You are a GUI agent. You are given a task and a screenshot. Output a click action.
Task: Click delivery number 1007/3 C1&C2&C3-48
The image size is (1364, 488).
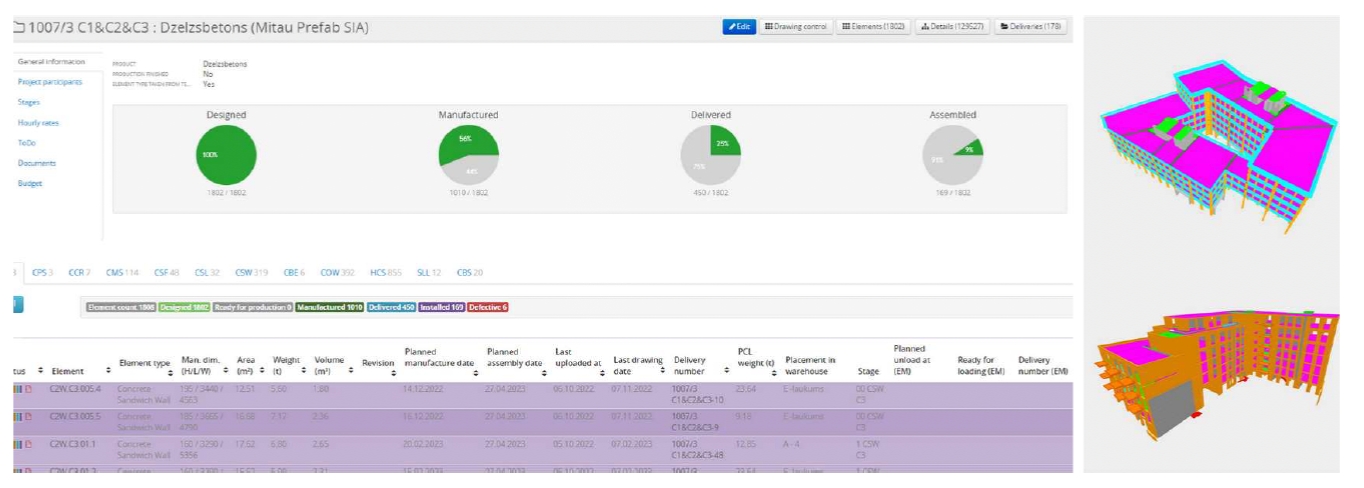(698, 449)
